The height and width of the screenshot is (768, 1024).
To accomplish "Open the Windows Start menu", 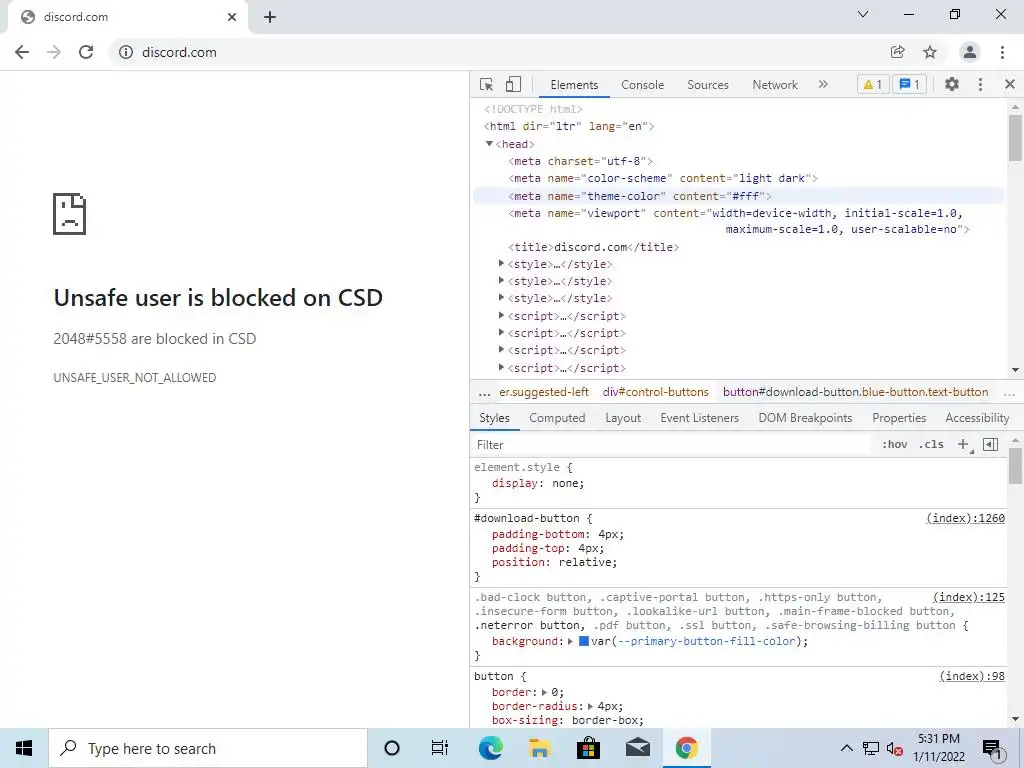I will (24, 748).
